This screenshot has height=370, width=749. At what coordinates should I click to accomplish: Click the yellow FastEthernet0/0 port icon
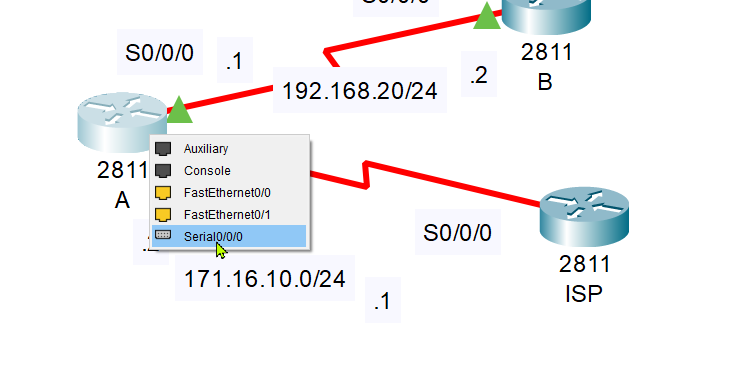pyautogui.click(x=163, y=192)
